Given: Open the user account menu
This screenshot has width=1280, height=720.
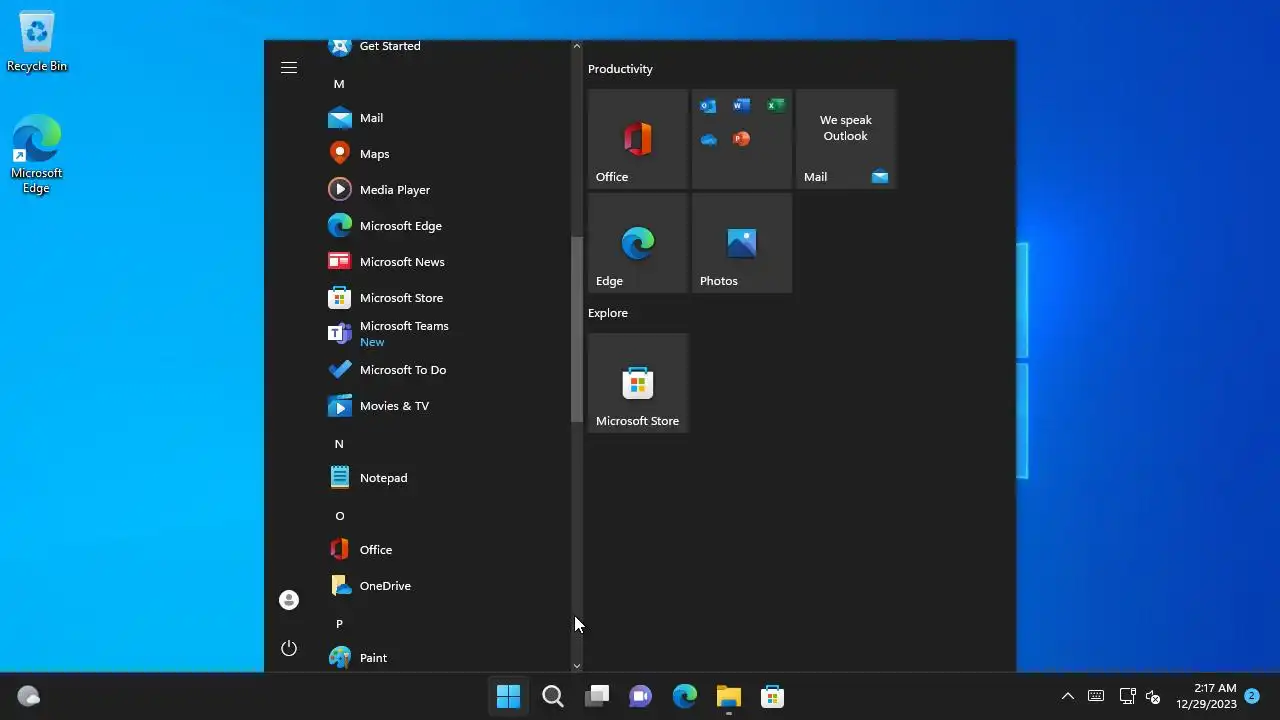Looking at the screenshot, I should tap(289, 600).
